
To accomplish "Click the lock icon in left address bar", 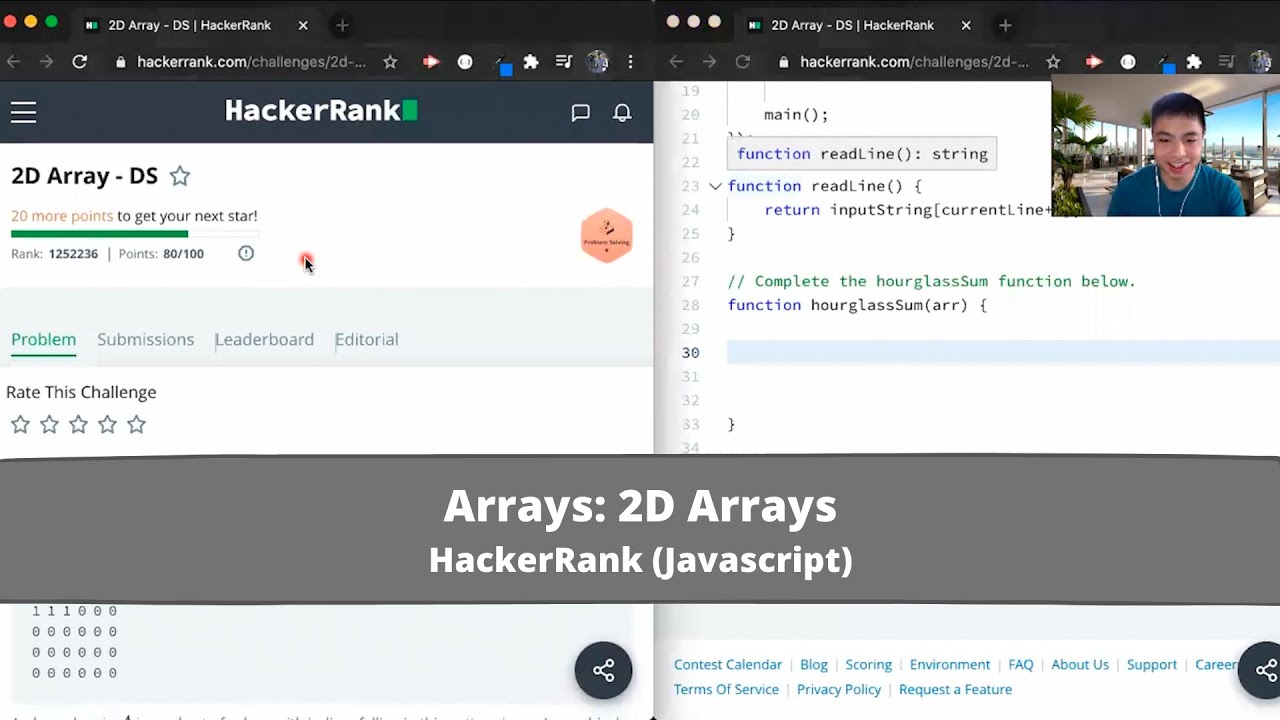I will [x=120, y=62].
